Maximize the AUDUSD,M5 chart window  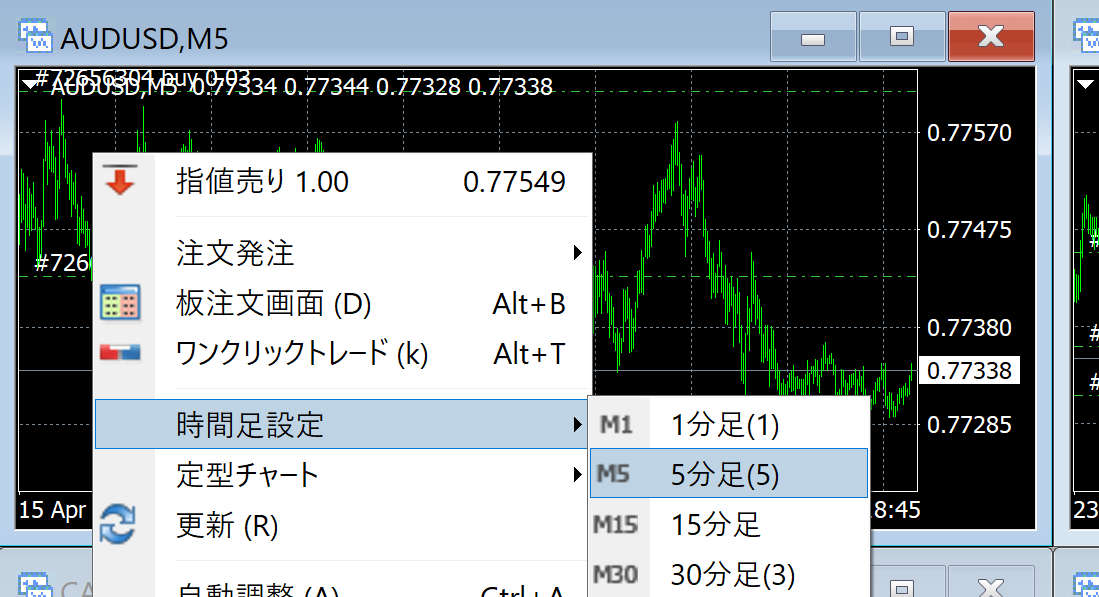(902, 37)
